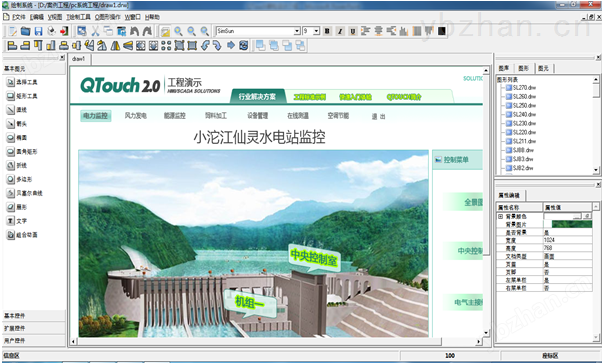
Task: Toggle underline formatting button
Action: click(x=353, y=31)
